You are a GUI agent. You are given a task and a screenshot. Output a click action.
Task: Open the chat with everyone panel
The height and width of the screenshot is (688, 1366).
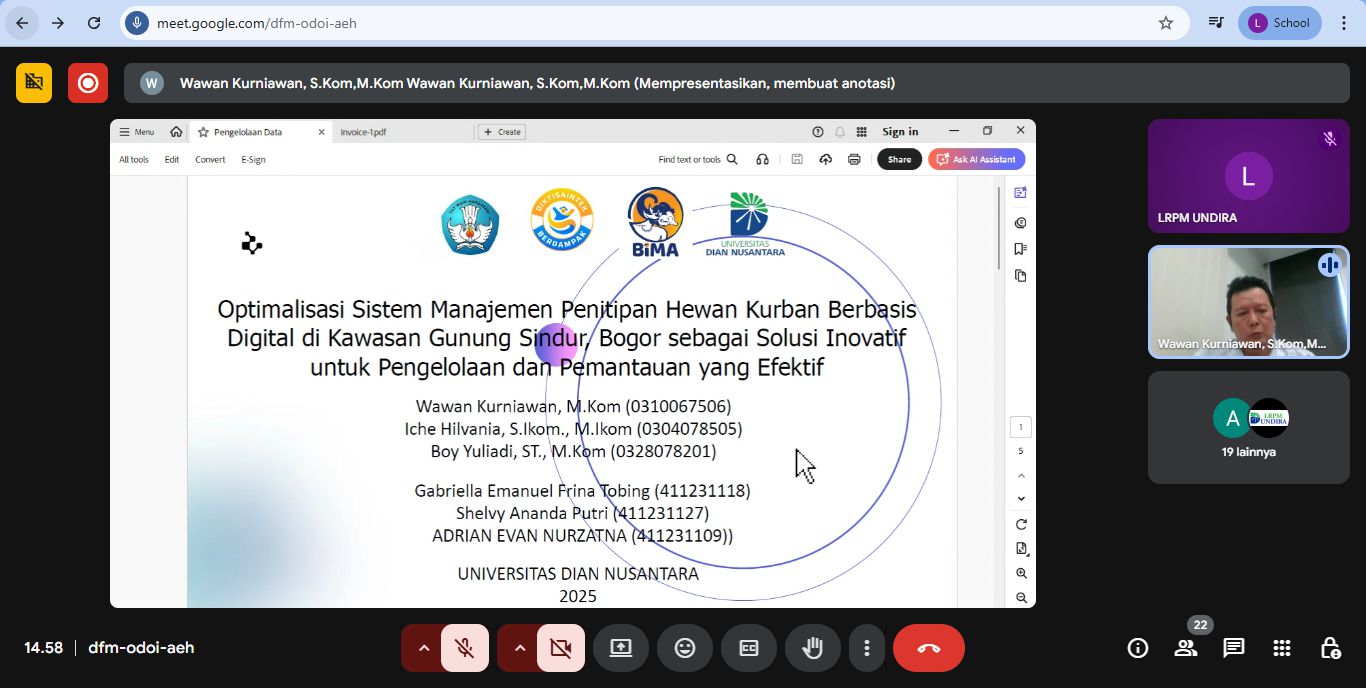[x=1233, y=648]
